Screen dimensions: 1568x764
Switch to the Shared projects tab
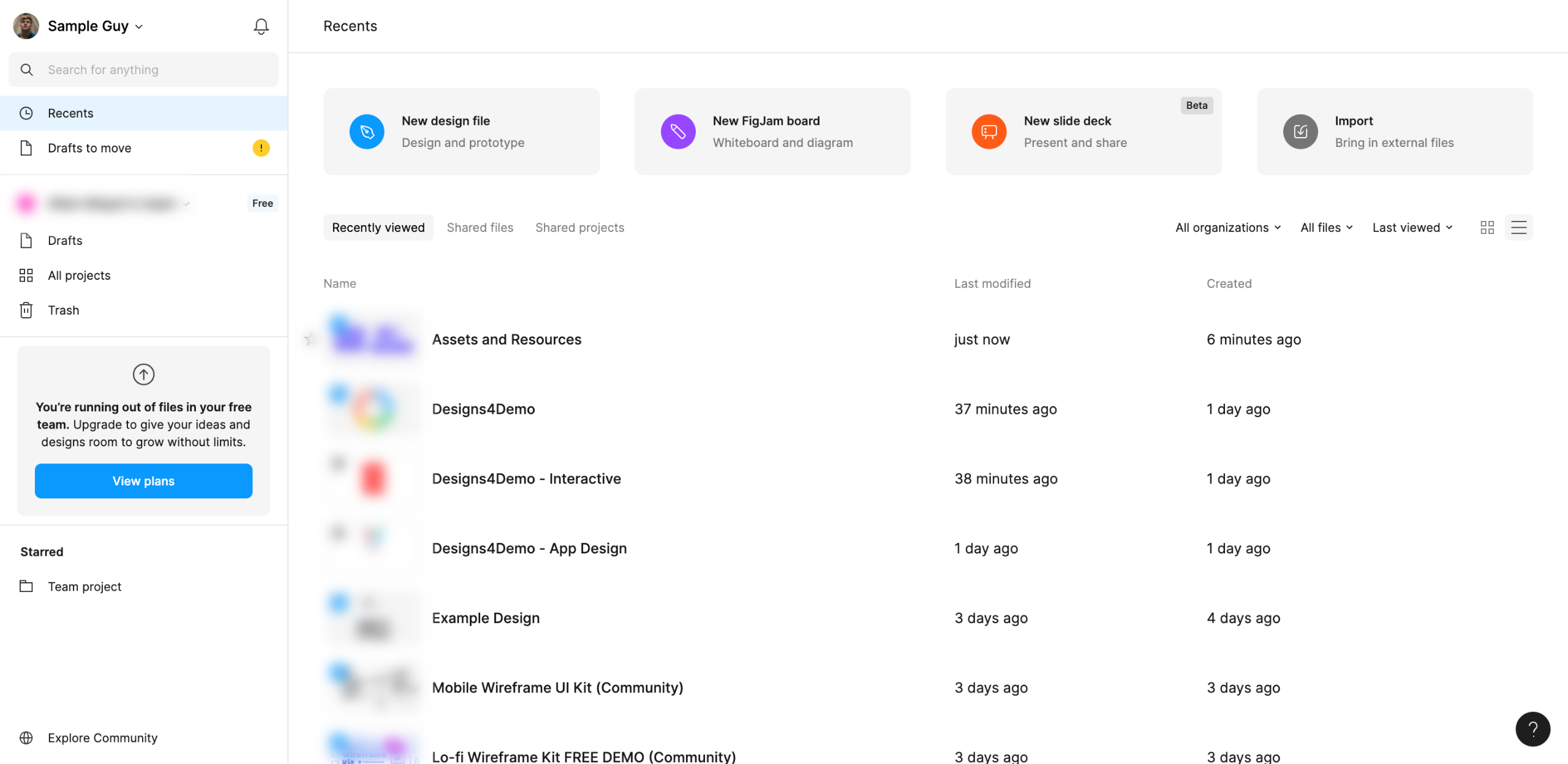click(579, 228)
